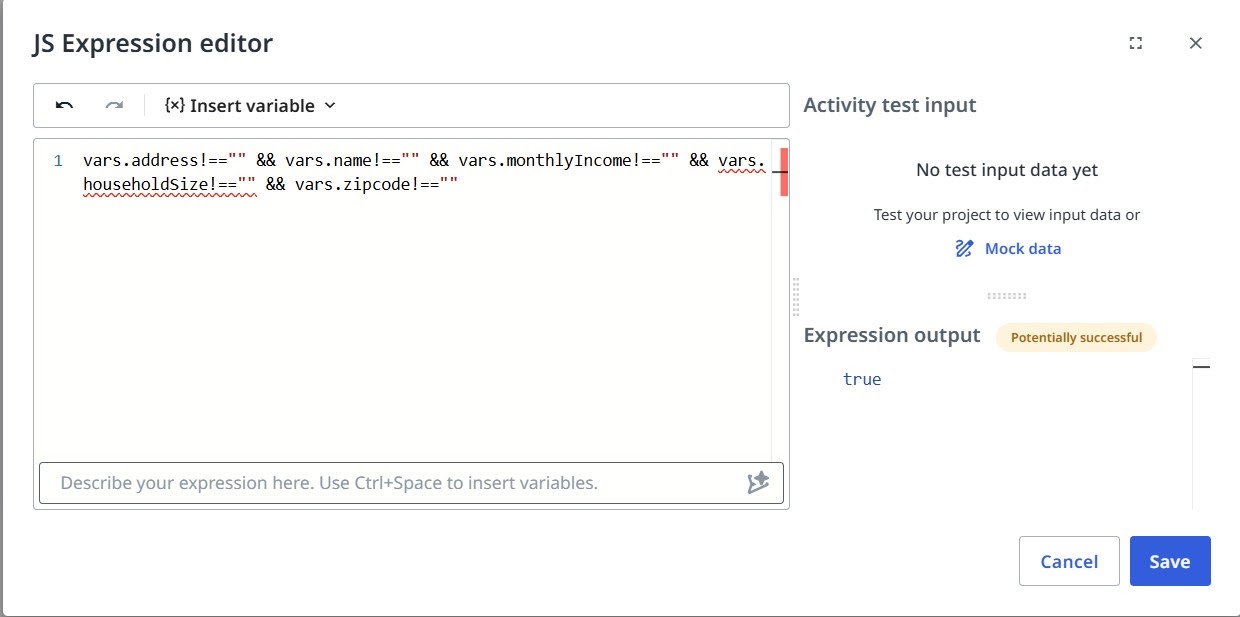Click the 'Expression output' heading

tap(892, 335)
